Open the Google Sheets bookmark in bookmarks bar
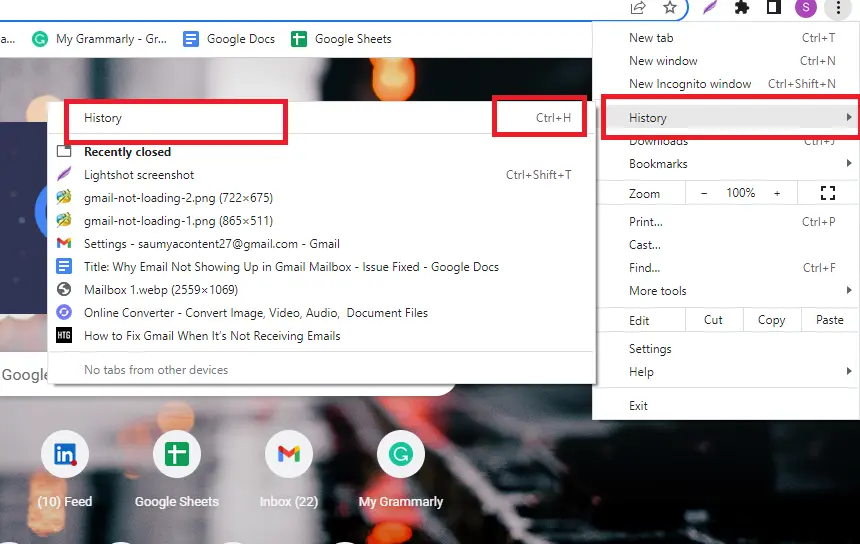This screenshot has height=544, width=860. tap(341, 39)
